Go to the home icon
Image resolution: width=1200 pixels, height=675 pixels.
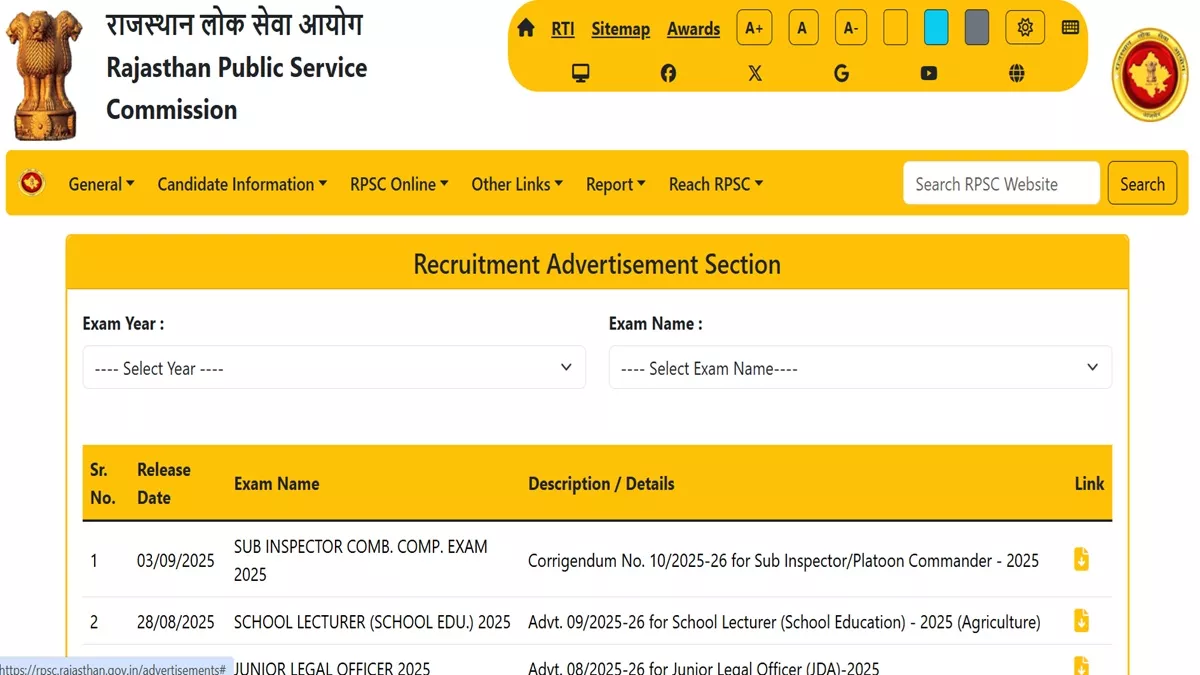click(526, 28)
